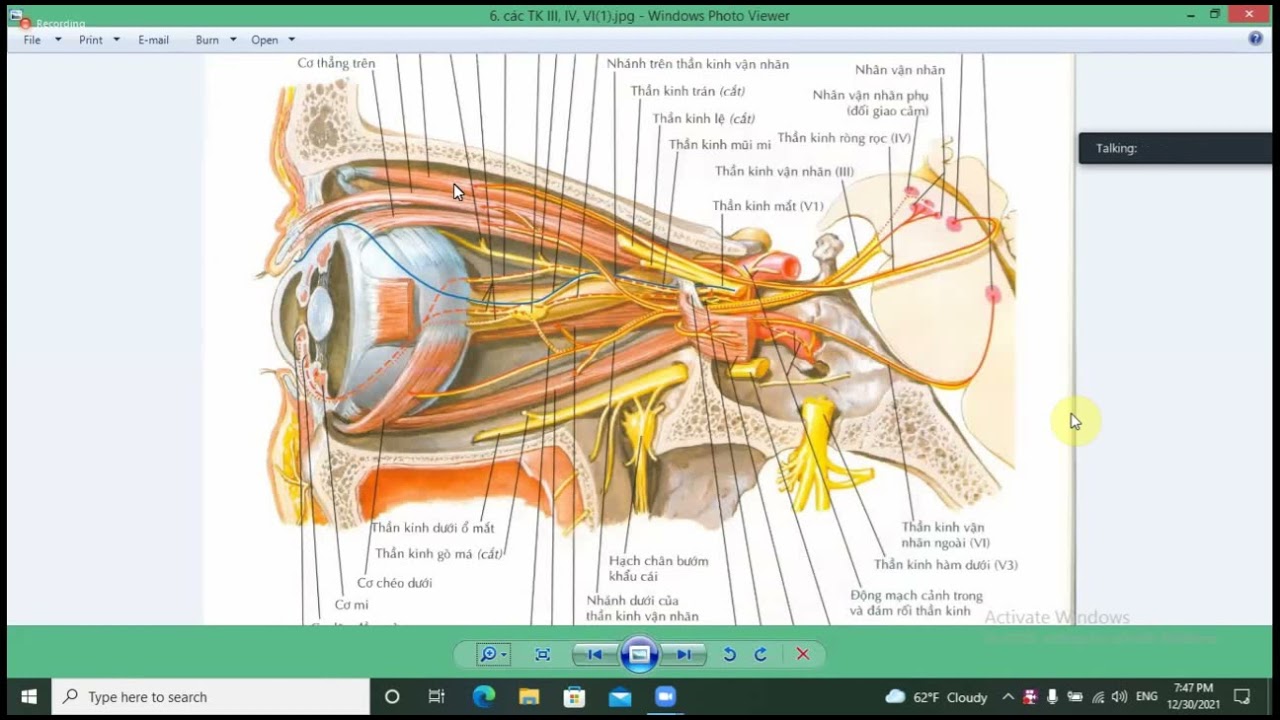The image size is (1280, 720).
Task: Click the fit-to-window actual size icon
Action: point(542,655)
